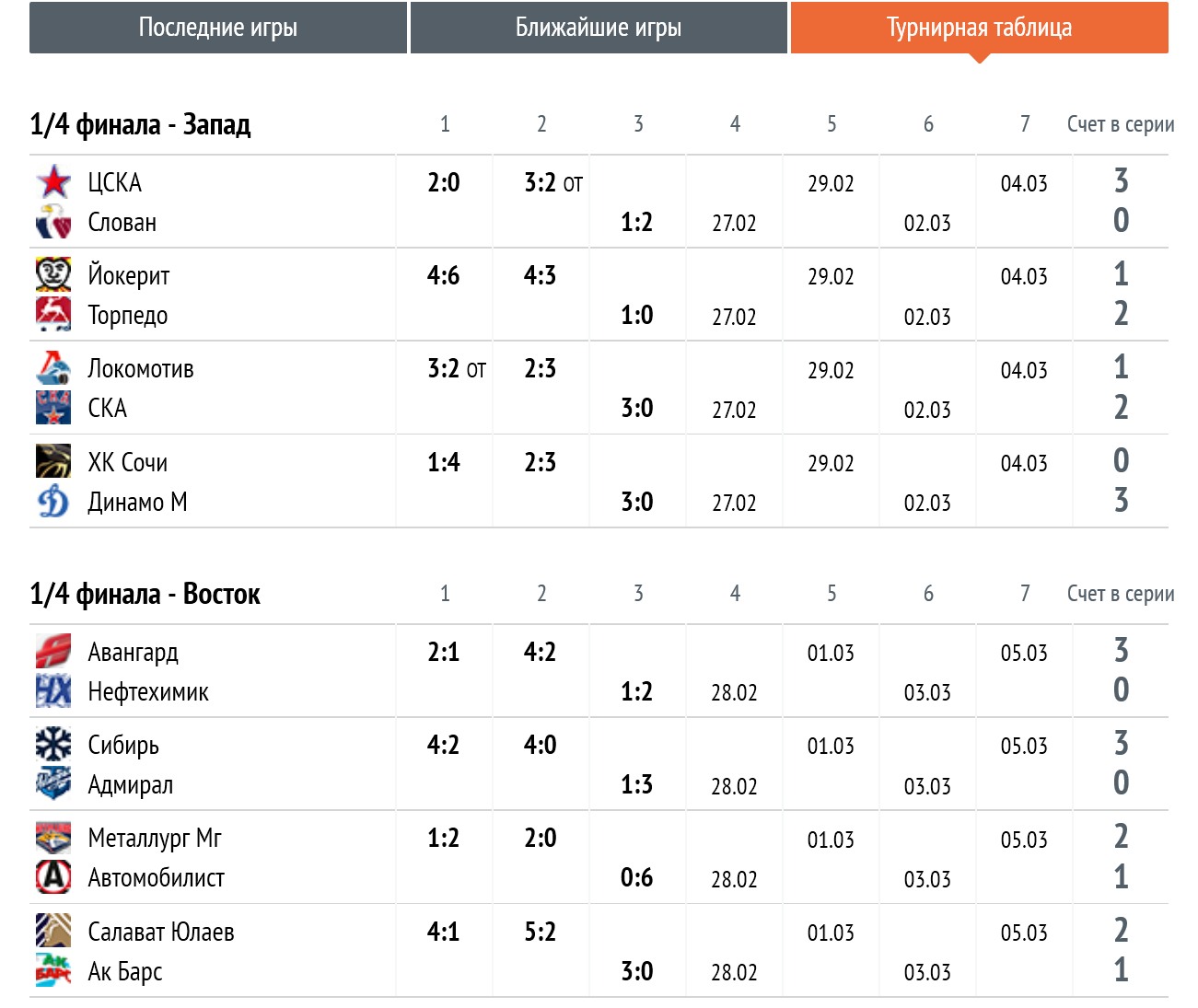This screenshot has width=1198, height=1008.
Task: Open the Нефтехимик team link
Action: point(148,692)
